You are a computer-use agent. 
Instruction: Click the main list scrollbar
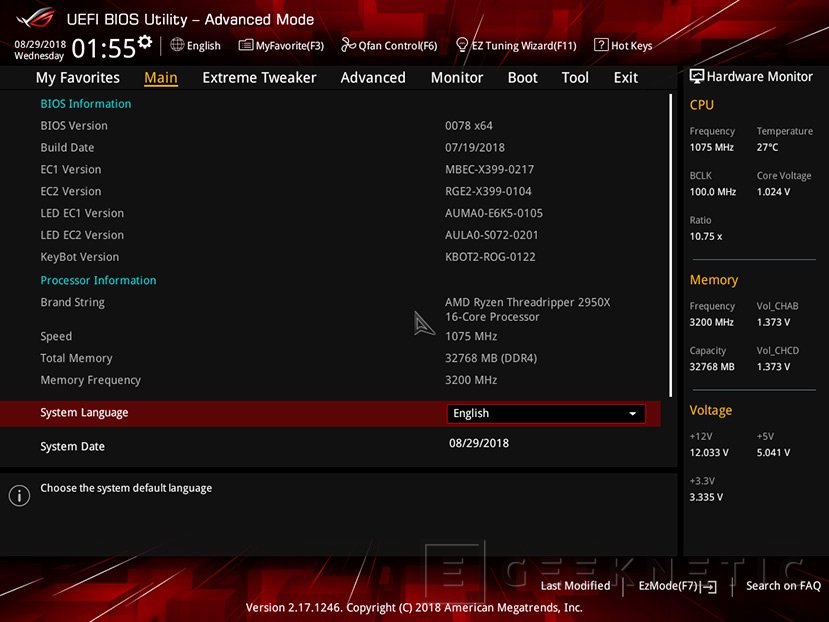pyautogui.click(x=670, y=245)
